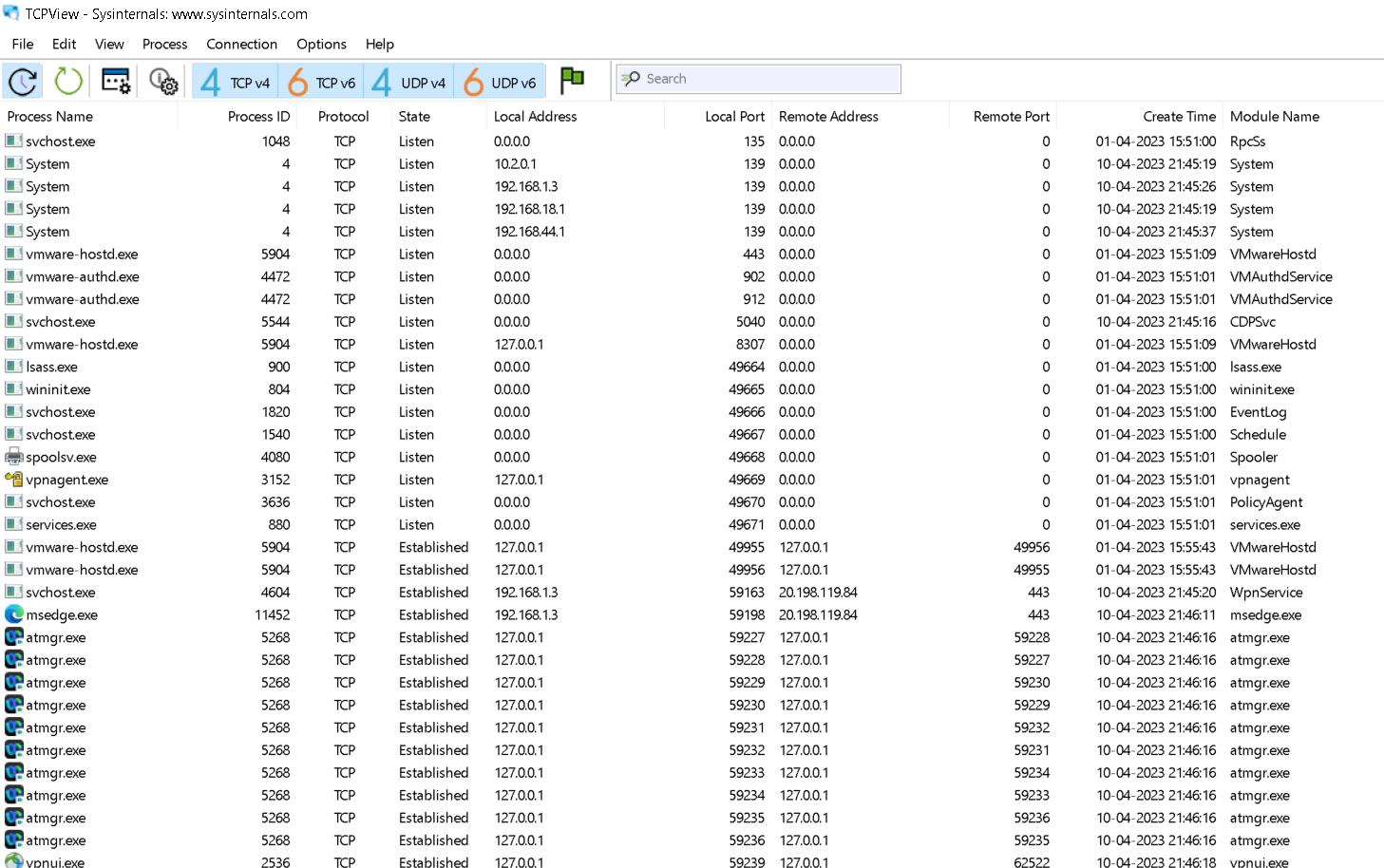The height and width of the screenshot is (868, 1384).
Task: Click the spoolsv.exe printer icon
Action: pos(14,457)
